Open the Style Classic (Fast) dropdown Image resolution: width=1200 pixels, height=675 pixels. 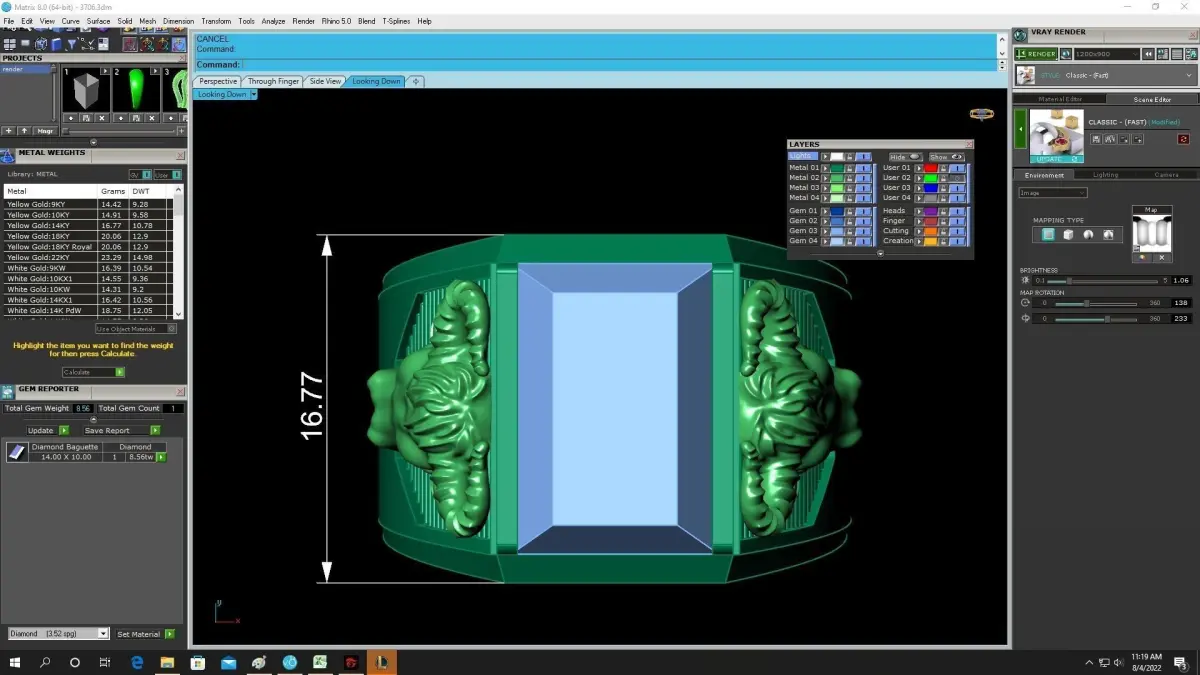1106,75
